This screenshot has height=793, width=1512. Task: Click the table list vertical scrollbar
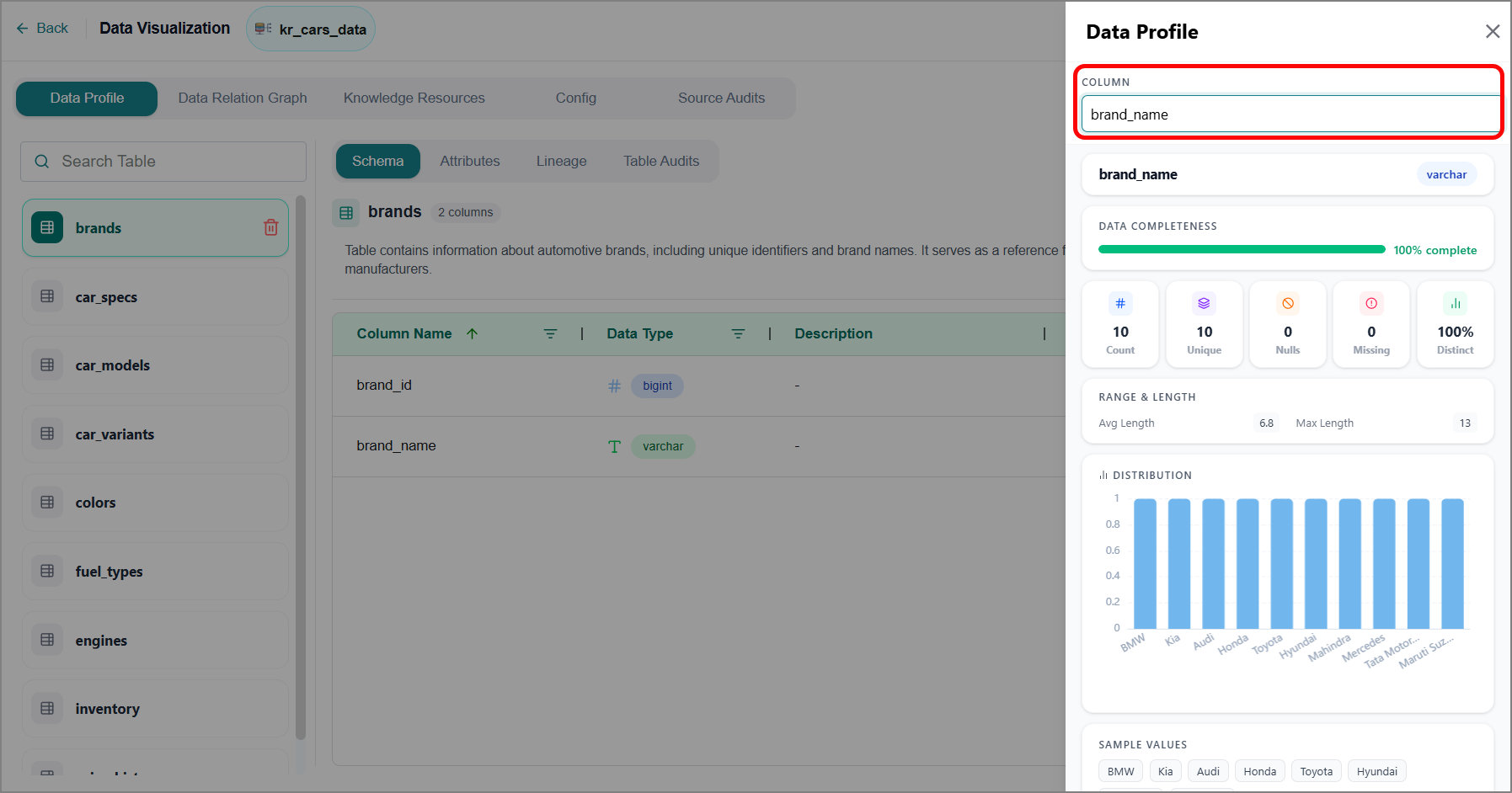301,468
